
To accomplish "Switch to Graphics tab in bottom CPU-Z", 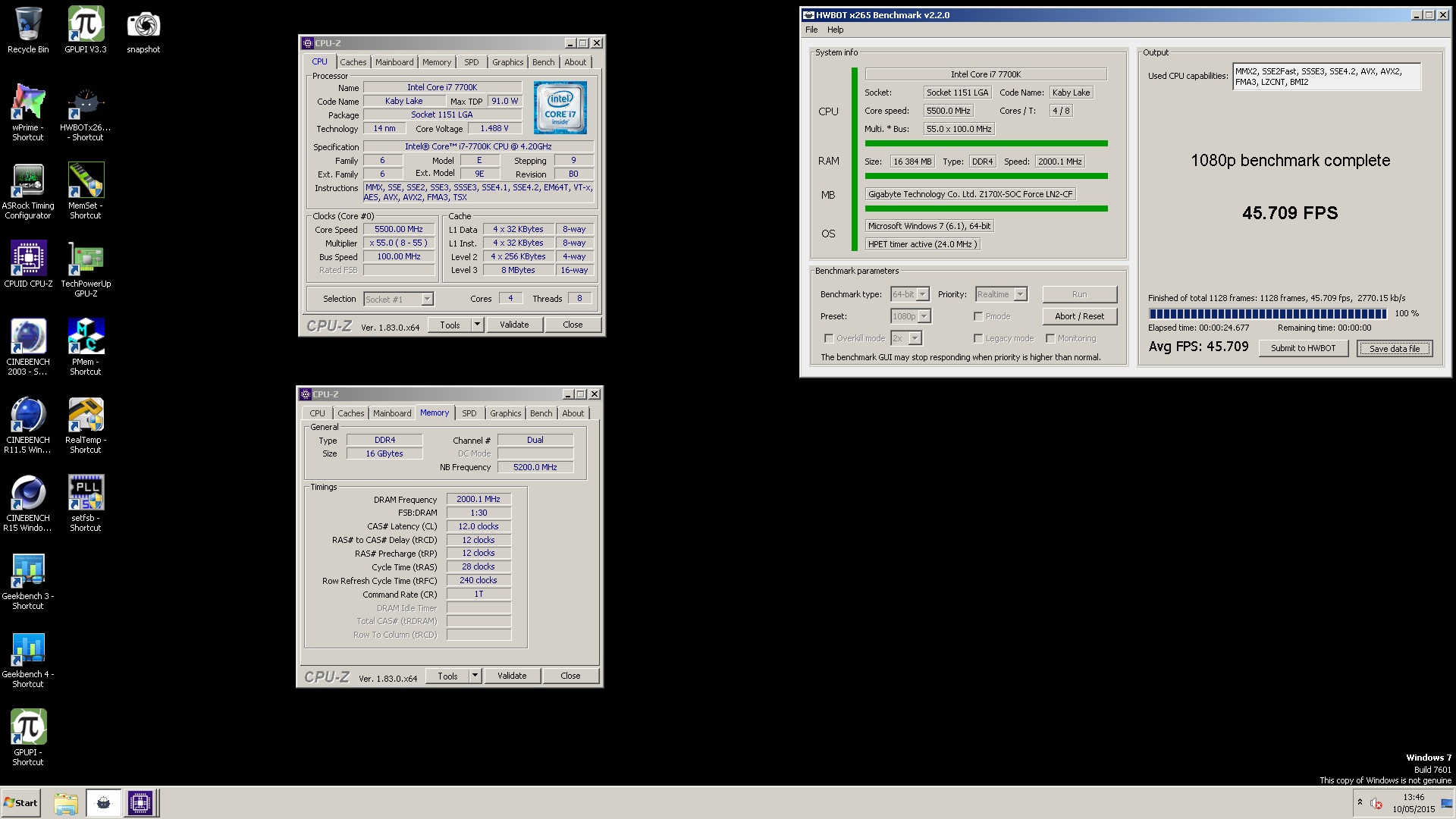I will pyautogui.click(x=506, y=413).
